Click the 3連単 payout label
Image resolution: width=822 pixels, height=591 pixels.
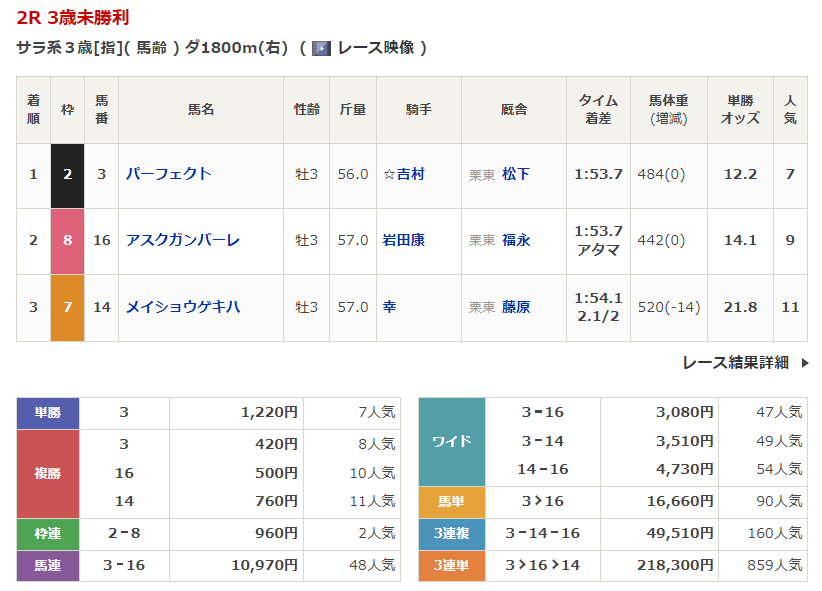[x=451, y=565]
